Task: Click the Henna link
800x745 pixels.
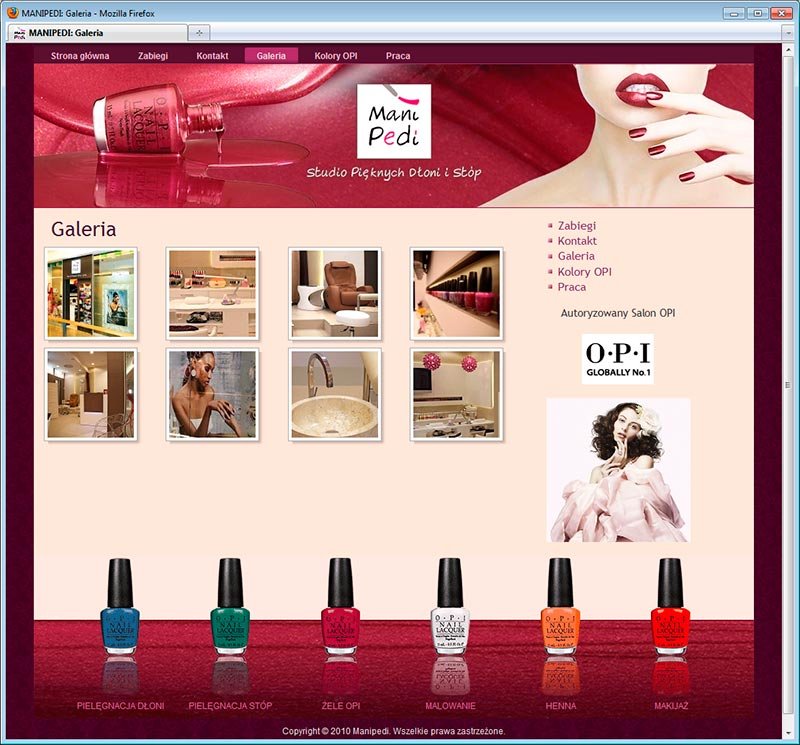Action: (x=561, y=706)
